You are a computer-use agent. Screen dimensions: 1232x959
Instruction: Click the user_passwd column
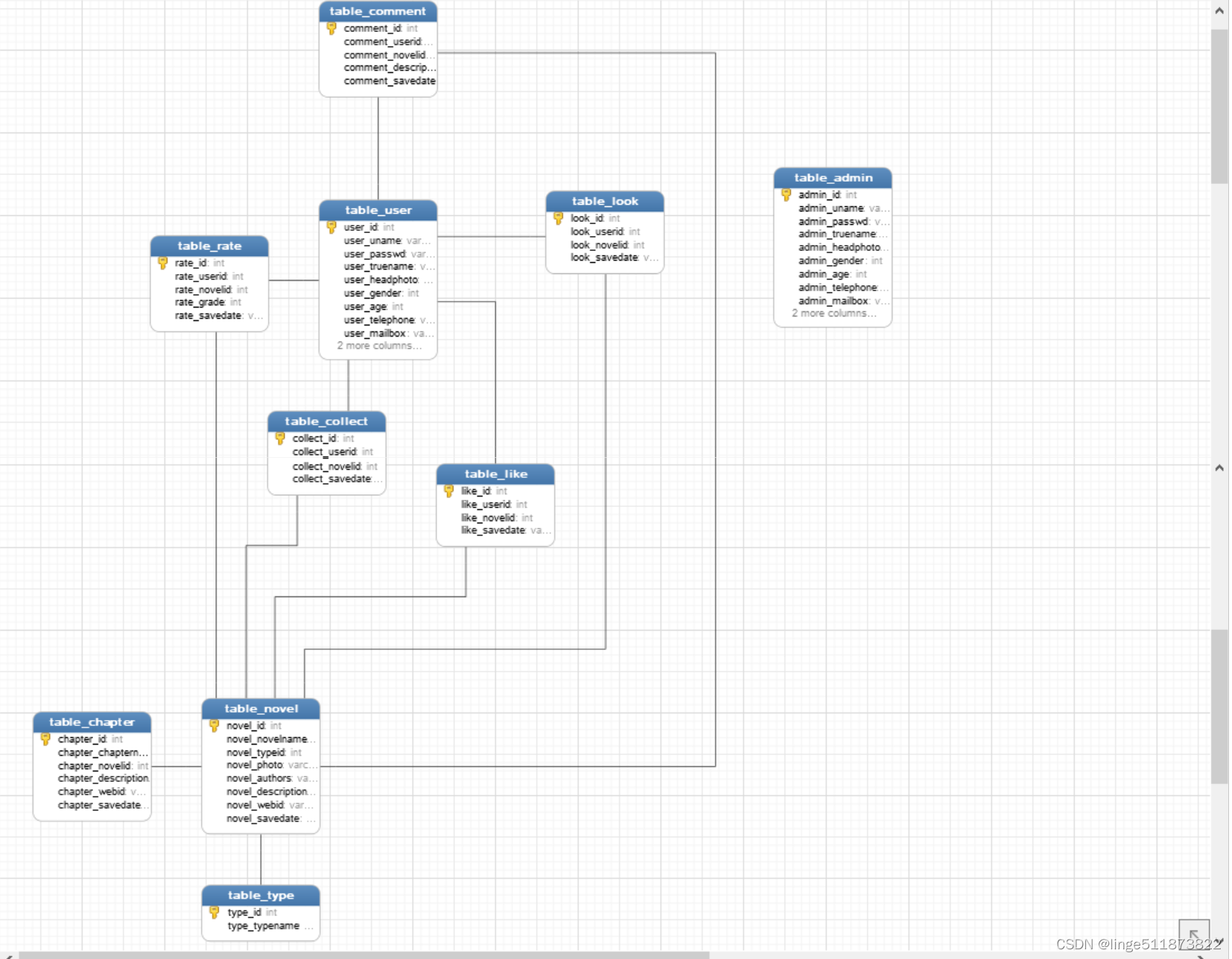click(387, 254)
